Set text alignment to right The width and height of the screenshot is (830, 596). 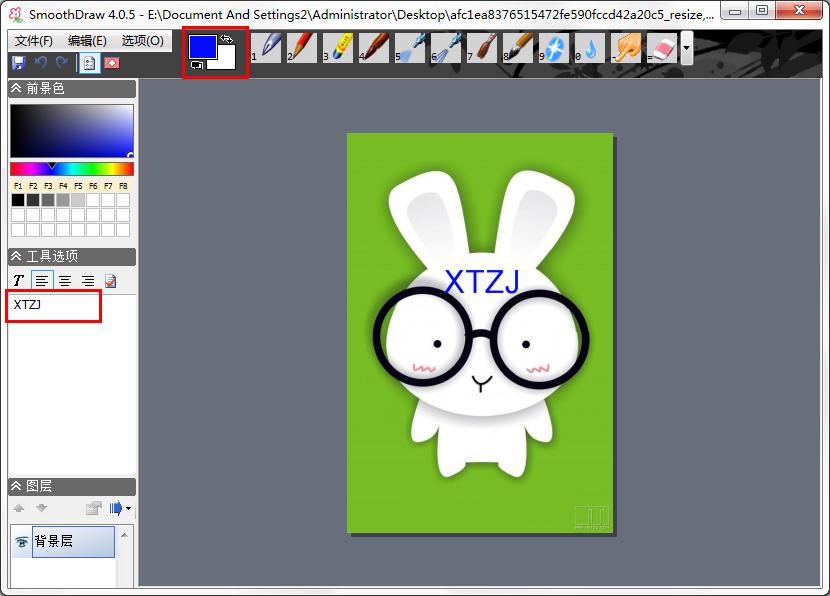click(88, 281)
